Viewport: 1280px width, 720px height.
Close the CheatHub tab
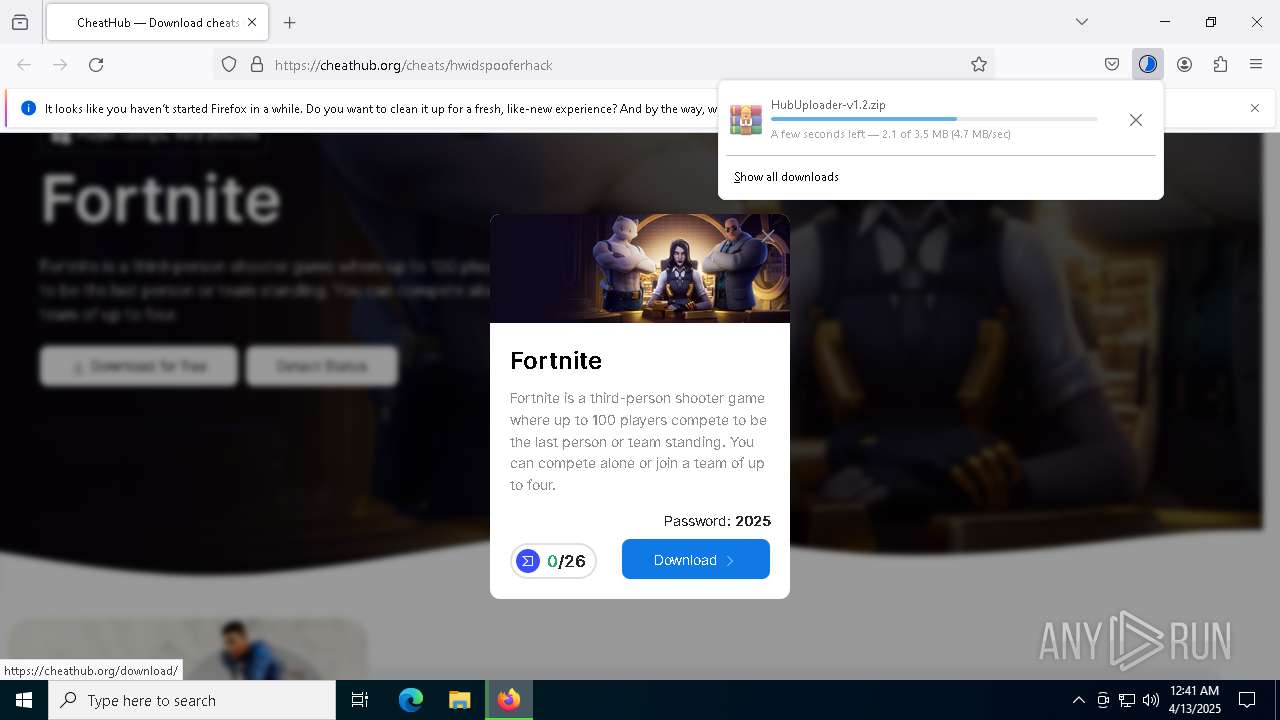(x=252, y=22)
